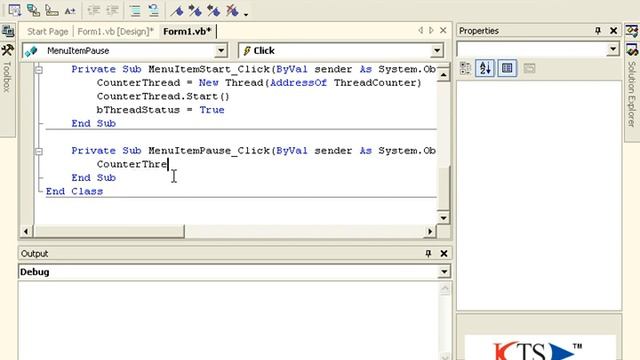The width and height of the screenshot is (640, 360).
Task: Close the Properties window
Action: [613, 31]
